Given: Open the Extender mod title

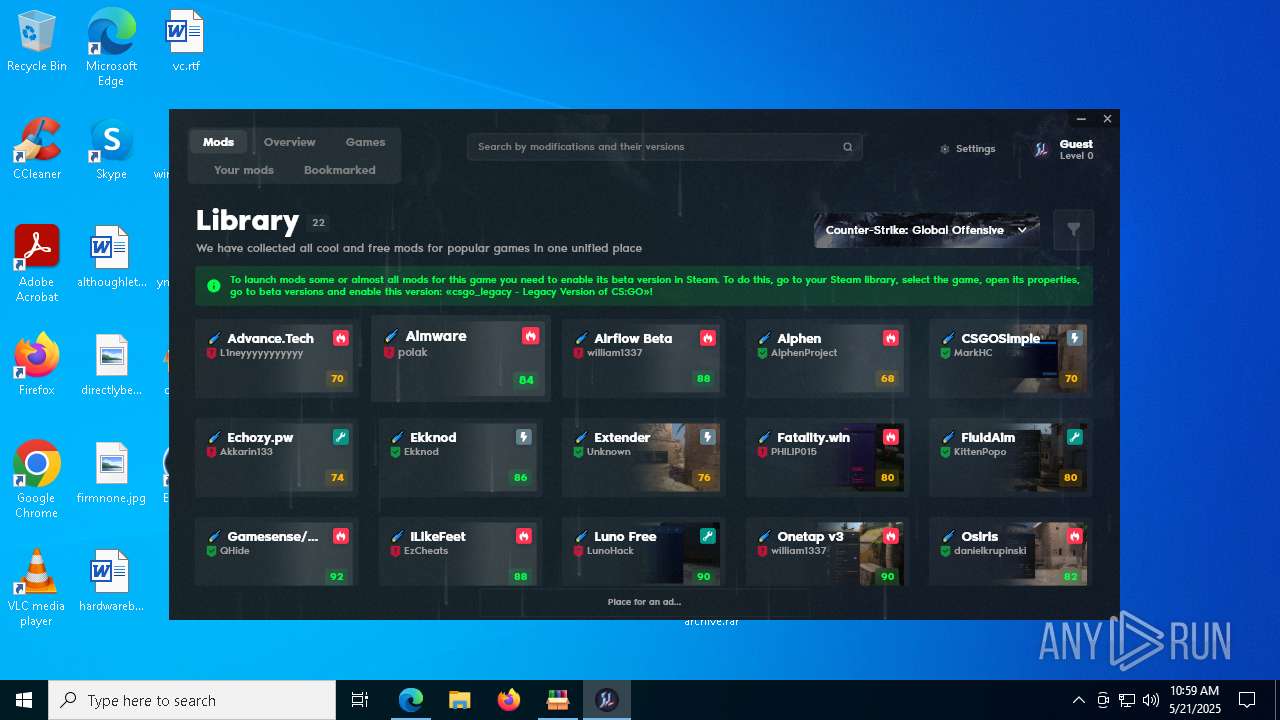Looking at the screenshot, I should 622,438.
